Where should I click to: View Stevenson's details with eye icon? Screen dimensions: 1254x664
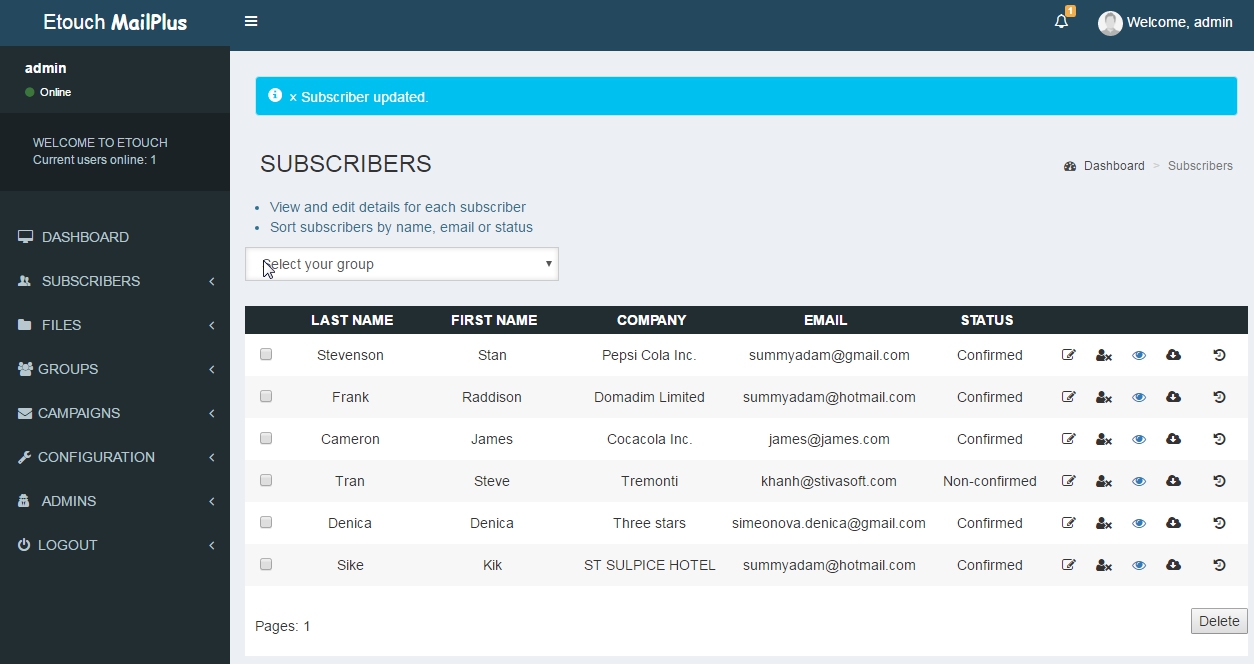click(1139, 355)
